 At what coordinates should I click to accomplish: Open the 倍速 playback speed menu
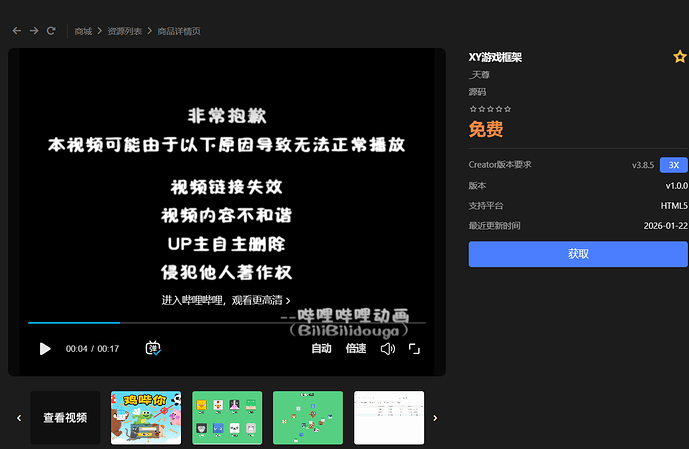(x=356, y=348)
